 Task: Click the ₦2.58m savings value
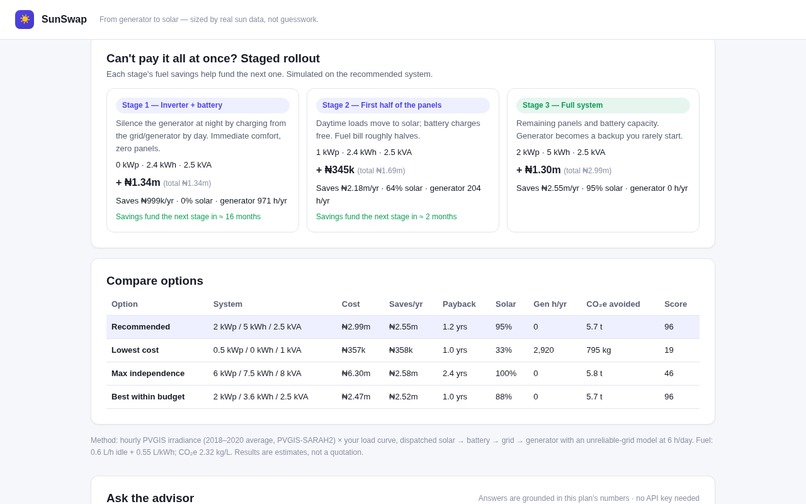(x=404, y=373)
